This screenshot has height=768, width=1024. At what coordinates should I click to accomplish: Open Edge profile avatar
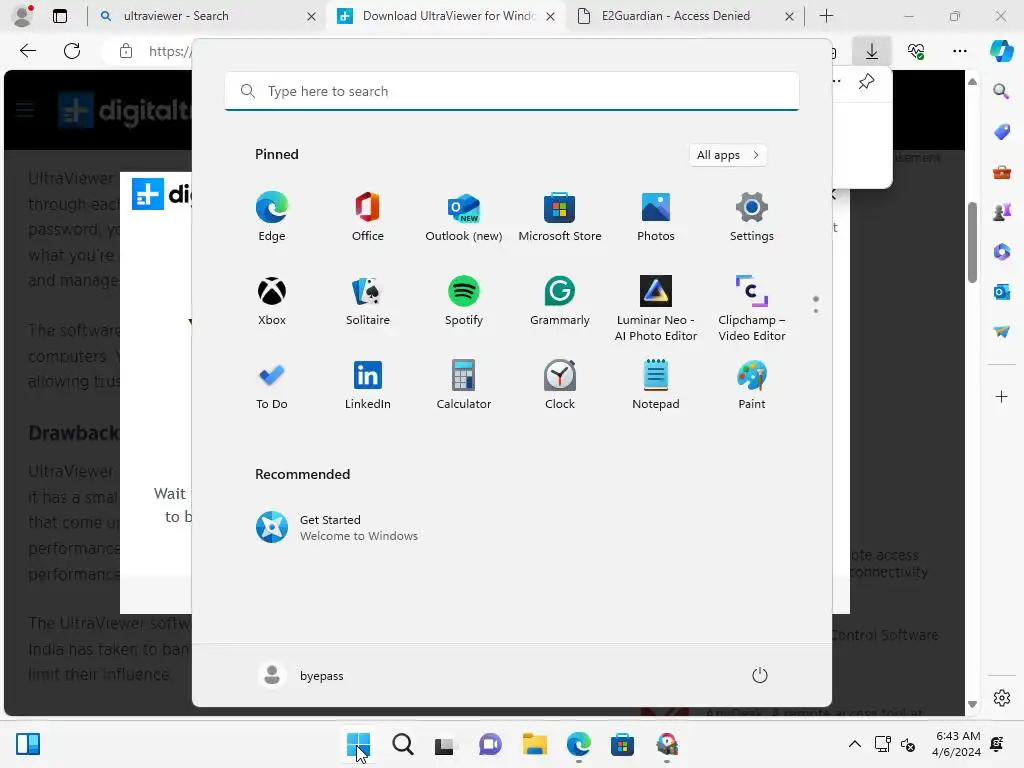click(23, 16)
